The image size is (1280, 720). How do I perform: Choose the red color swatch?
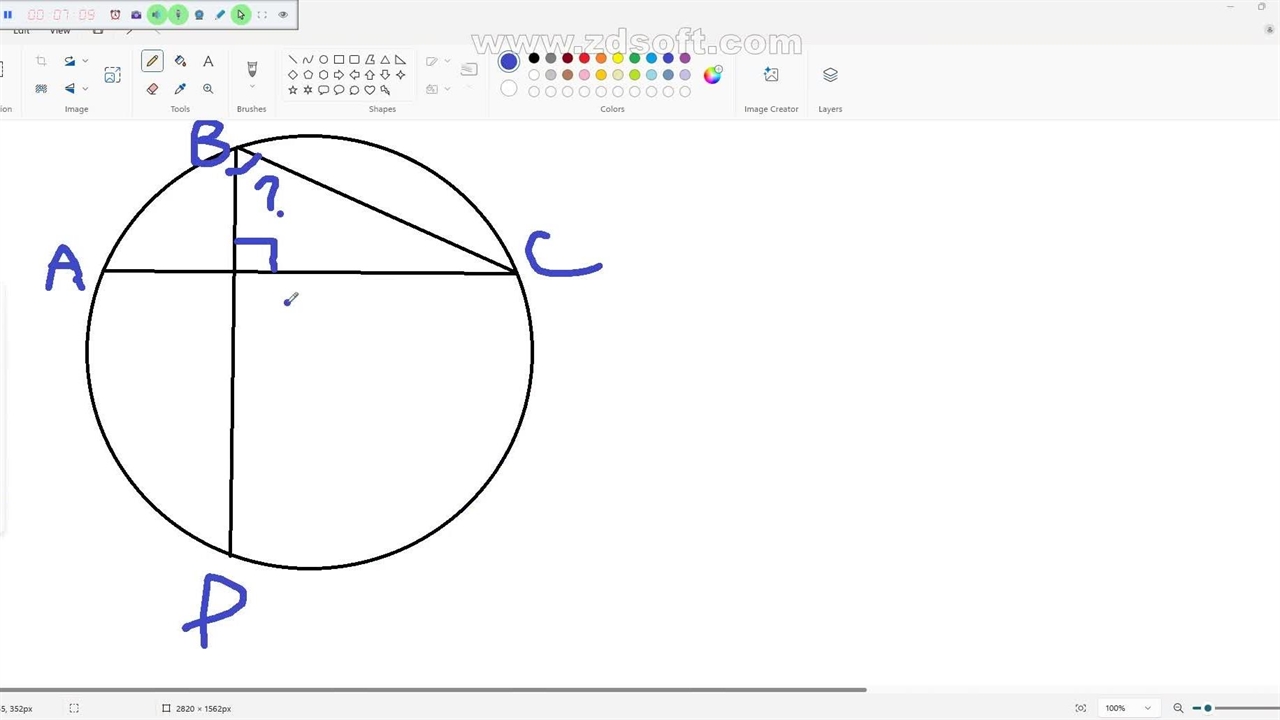(584, 58)
